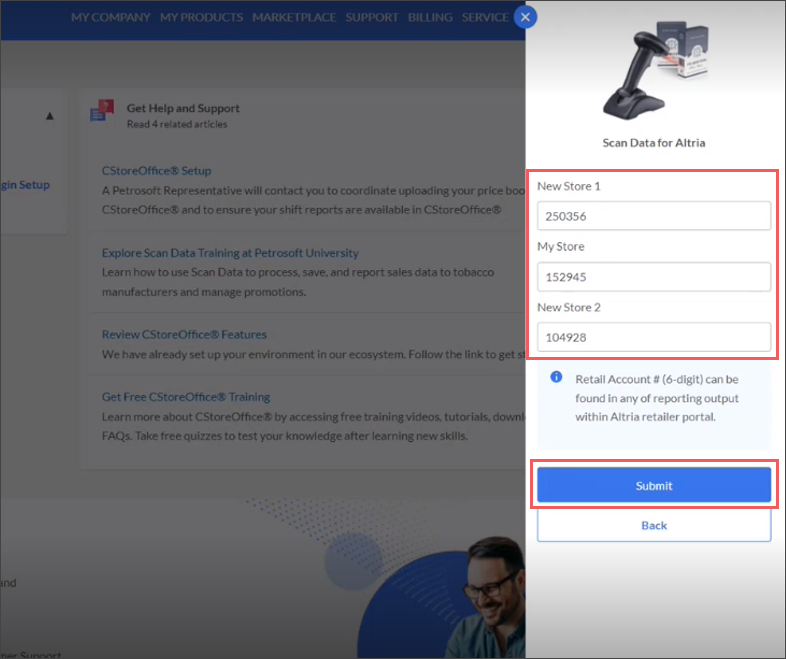Viewport: 786px width, 659px height.
Task: Go to MARKETPLACE in the top navigation
Action: tap(294, 17)
